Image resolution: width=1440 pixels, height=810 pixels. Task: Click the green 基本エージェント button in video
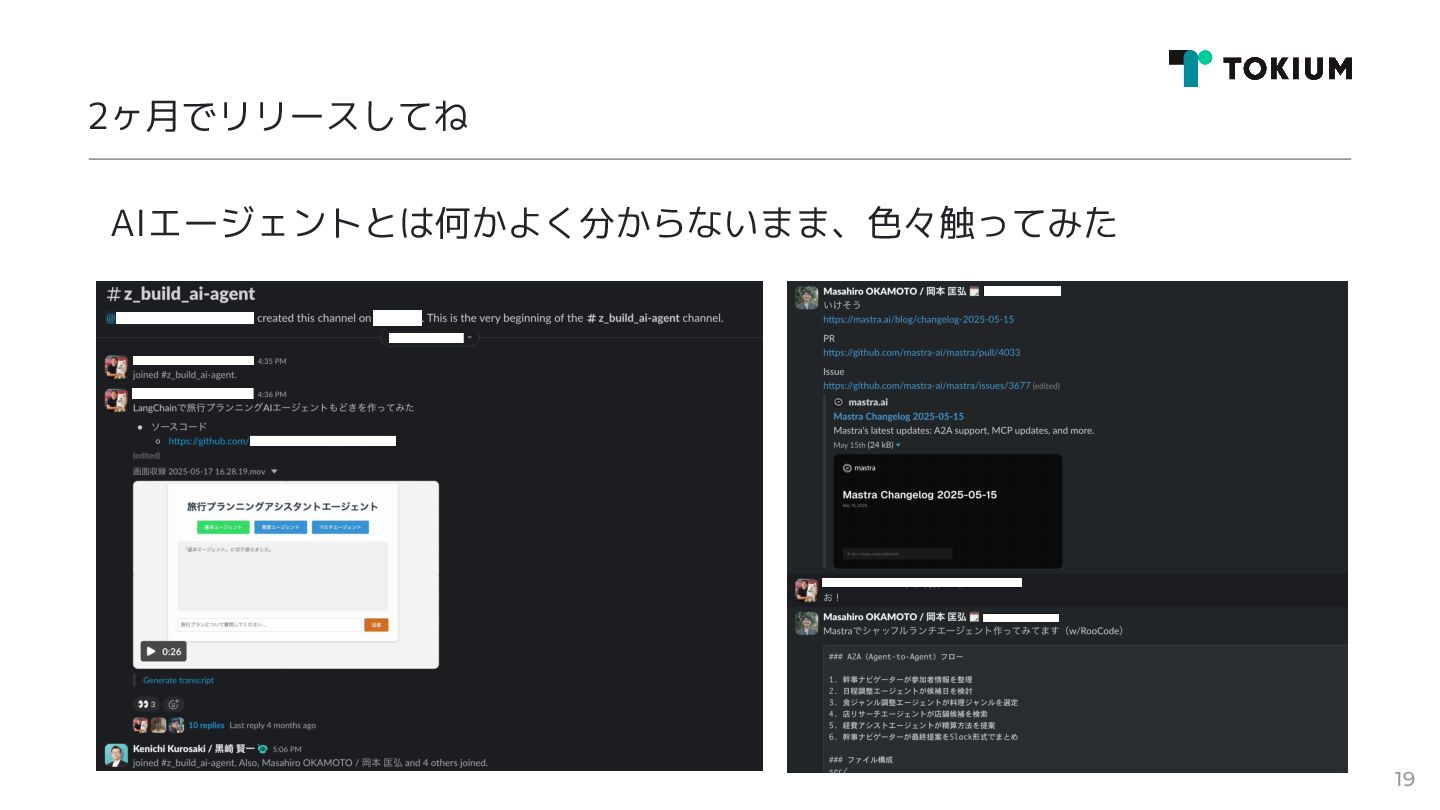pyautogui.click(x=223, y=527)
